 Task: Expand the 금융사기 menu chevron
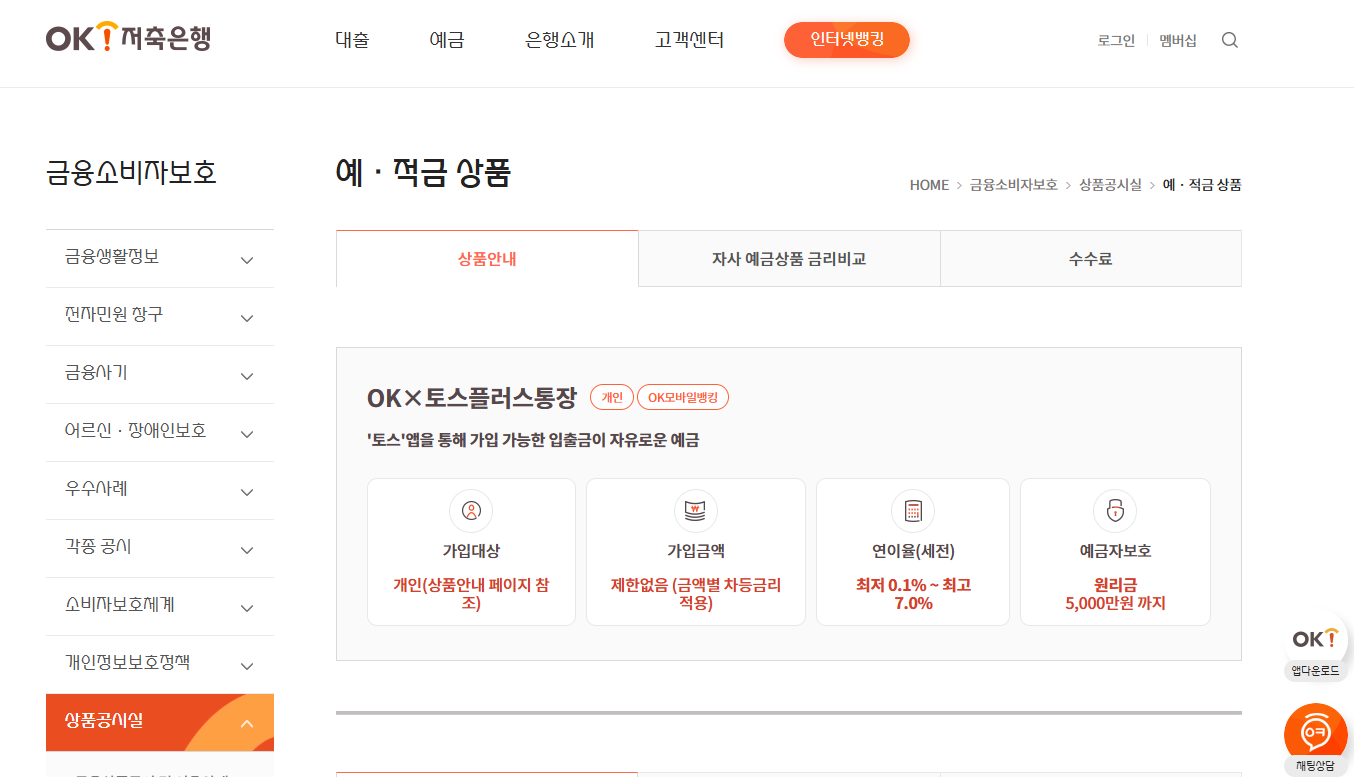246,374
